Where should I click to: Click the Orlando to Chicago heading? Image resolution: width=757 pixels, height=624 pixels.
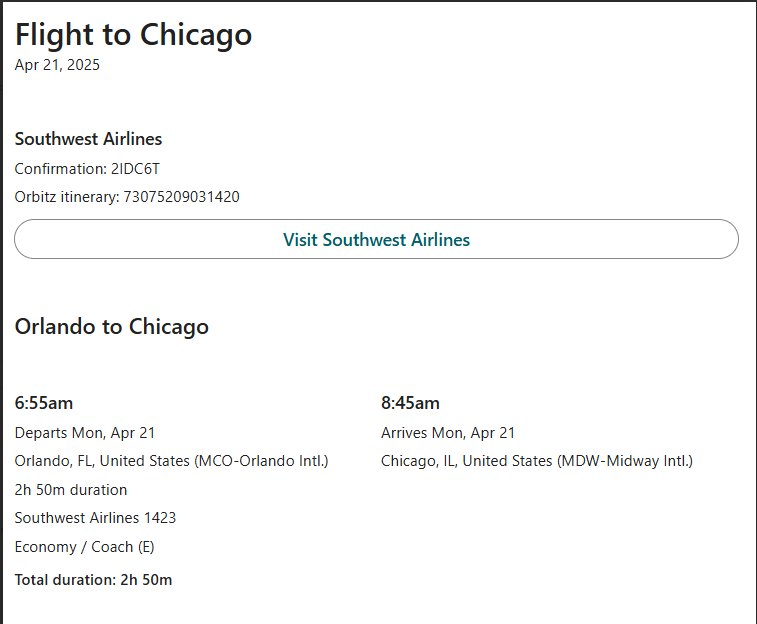112,327
